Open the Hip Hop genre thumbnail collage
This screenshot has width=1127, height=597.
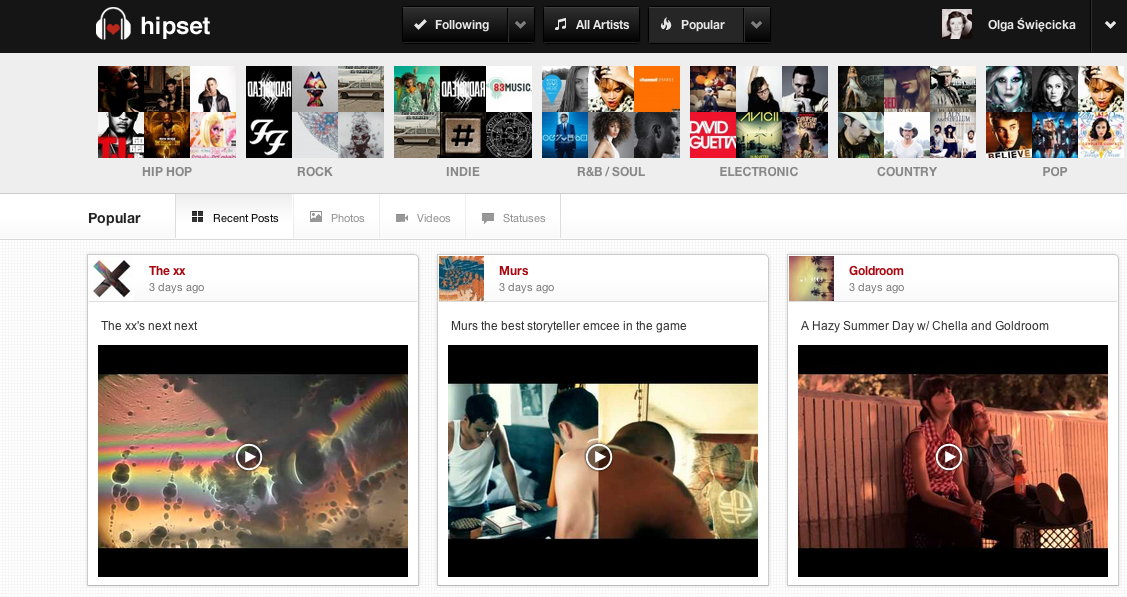click(167, 112)
